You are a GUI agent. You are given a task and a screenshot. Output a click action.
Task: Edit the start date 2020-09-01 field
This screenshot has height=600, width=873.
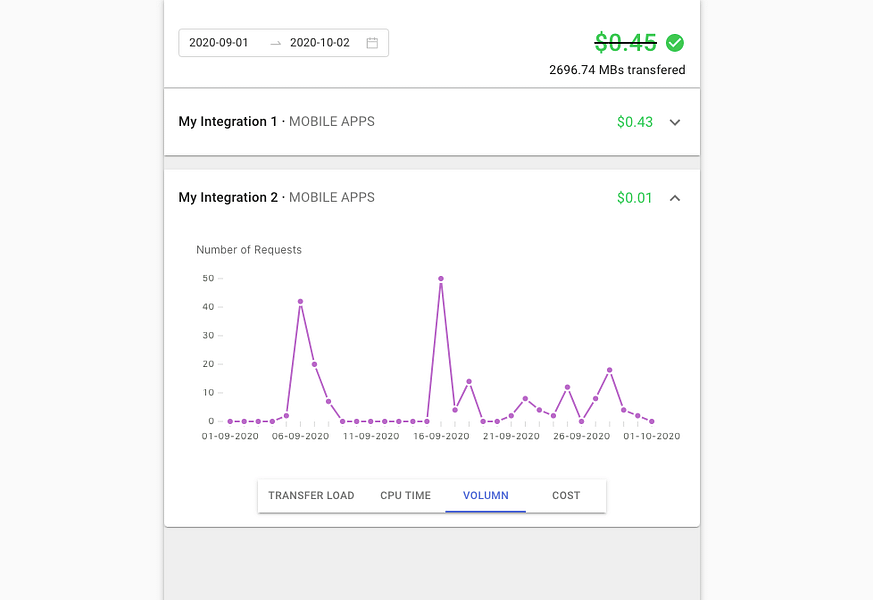pos(218,43)
